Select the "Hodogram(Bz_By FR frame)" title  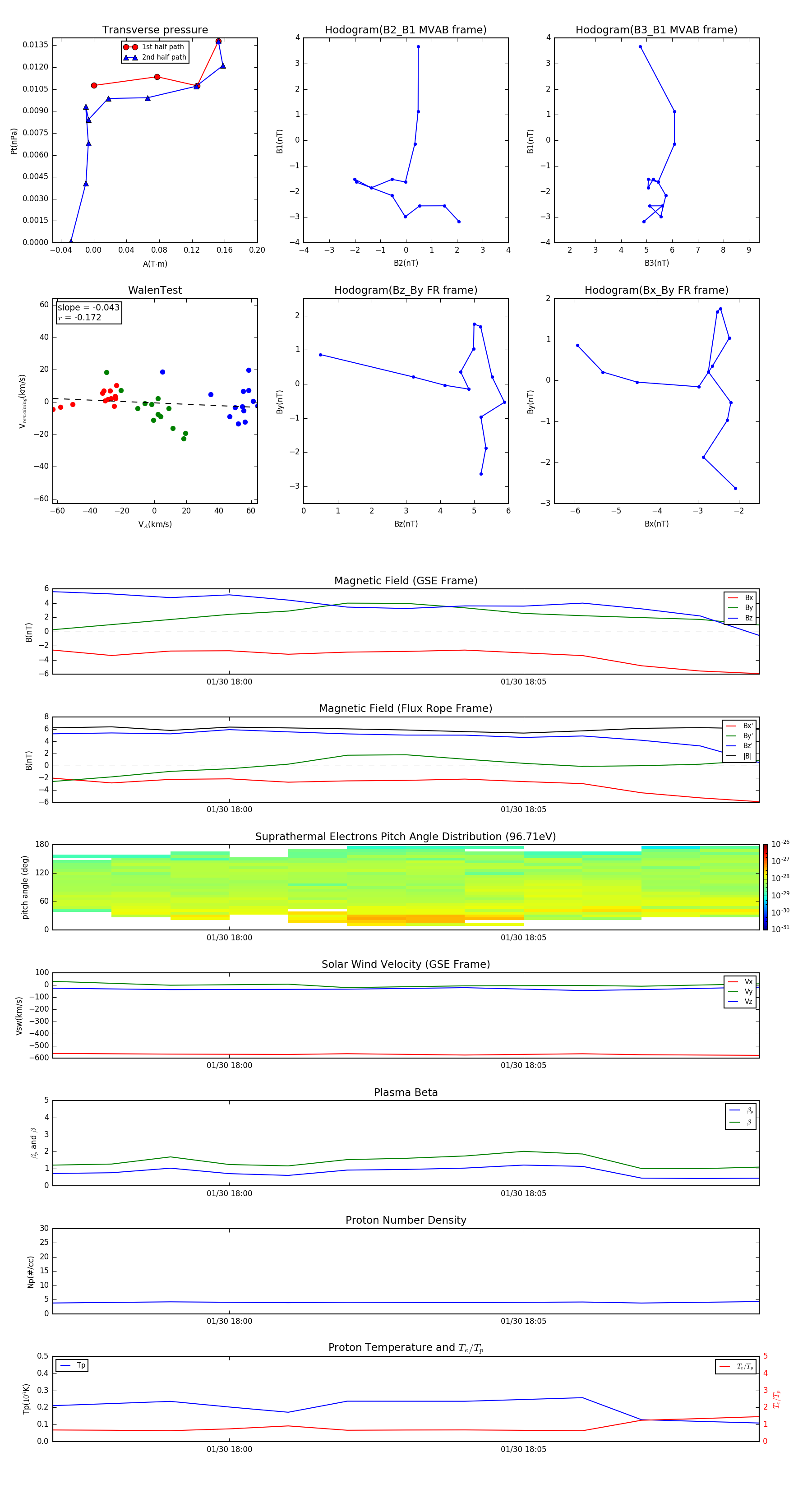click(406, 290)
